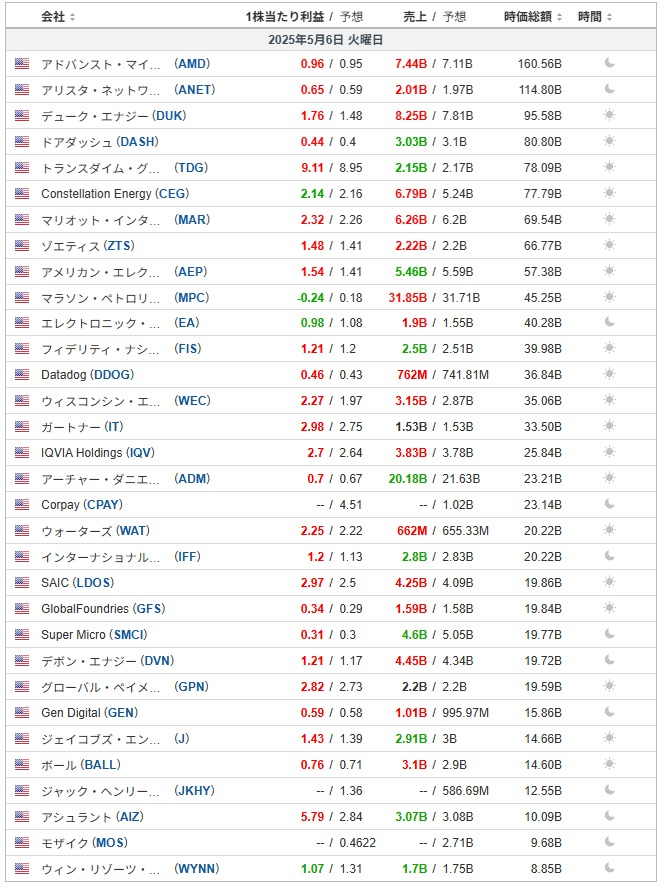The height and width of the screenshot is (887, 665).
Task: Click the moon icon in DVN row
Action: click(610, 661)
